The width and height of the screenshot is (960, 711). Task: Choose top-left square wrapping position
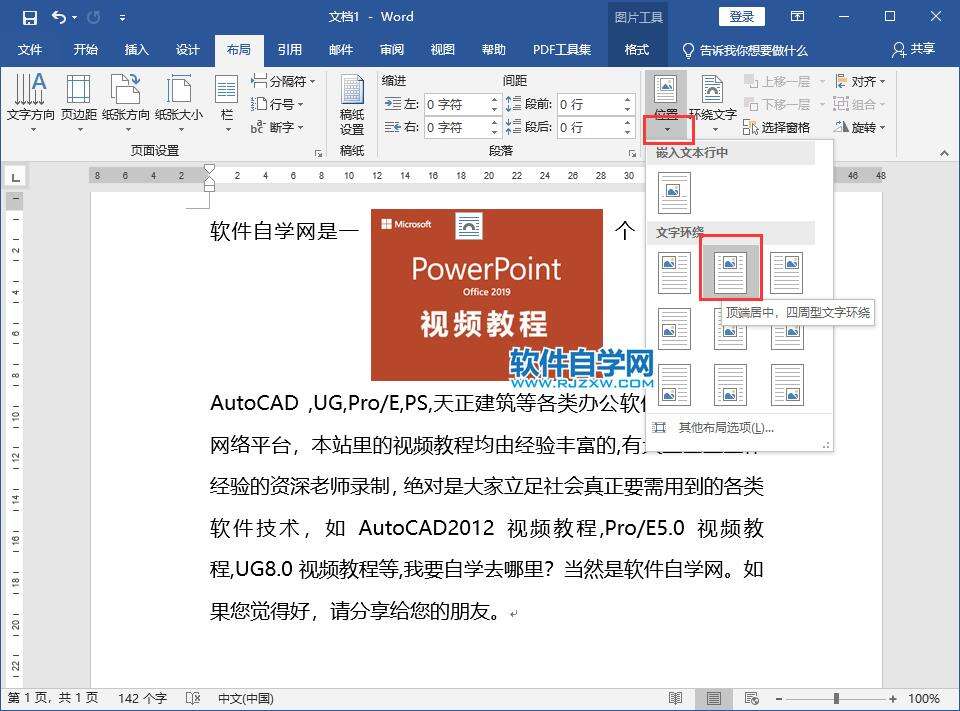[674, 273]
